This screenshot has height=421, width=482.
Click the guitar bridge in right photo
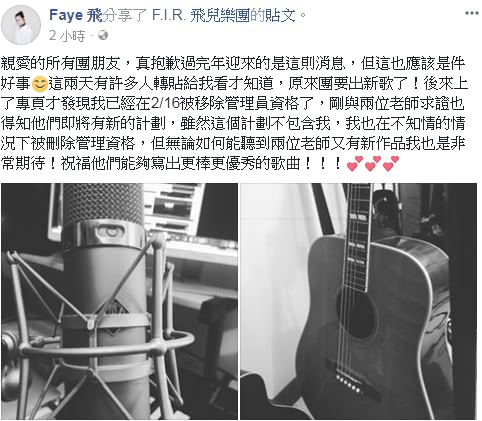coord(351,380)
